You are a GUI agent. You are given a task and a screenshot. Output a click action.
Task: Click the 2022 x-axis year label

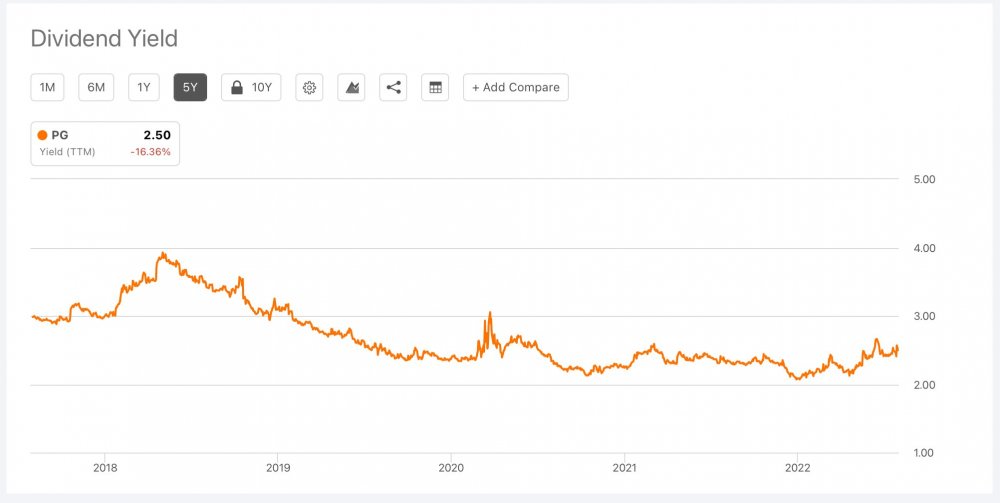tap(797, 467)
